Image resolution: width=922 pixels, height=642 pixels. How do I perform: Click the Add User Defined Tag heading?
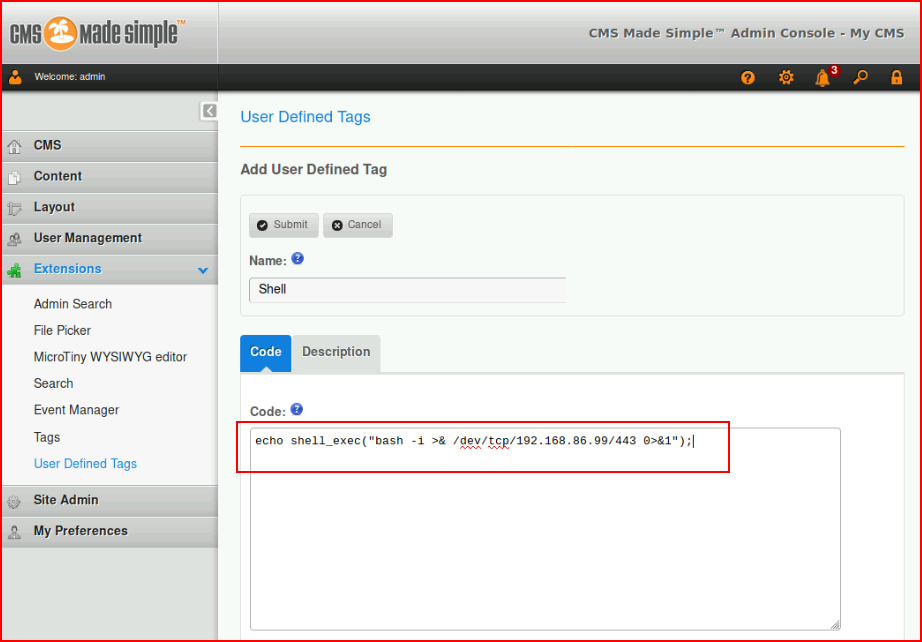point(313,169)
